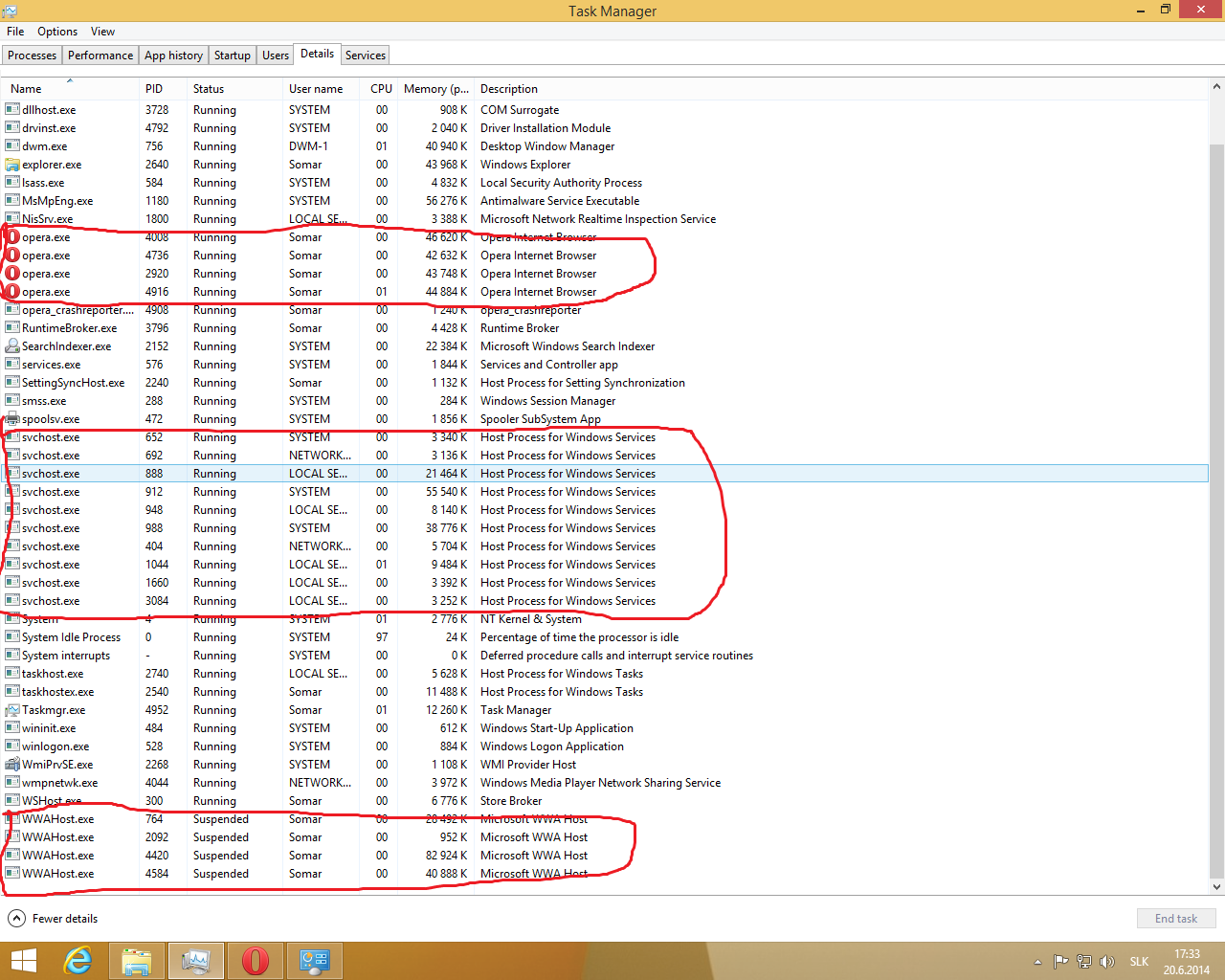Select the "Antimalware Service Executable" description

(560, 201)
